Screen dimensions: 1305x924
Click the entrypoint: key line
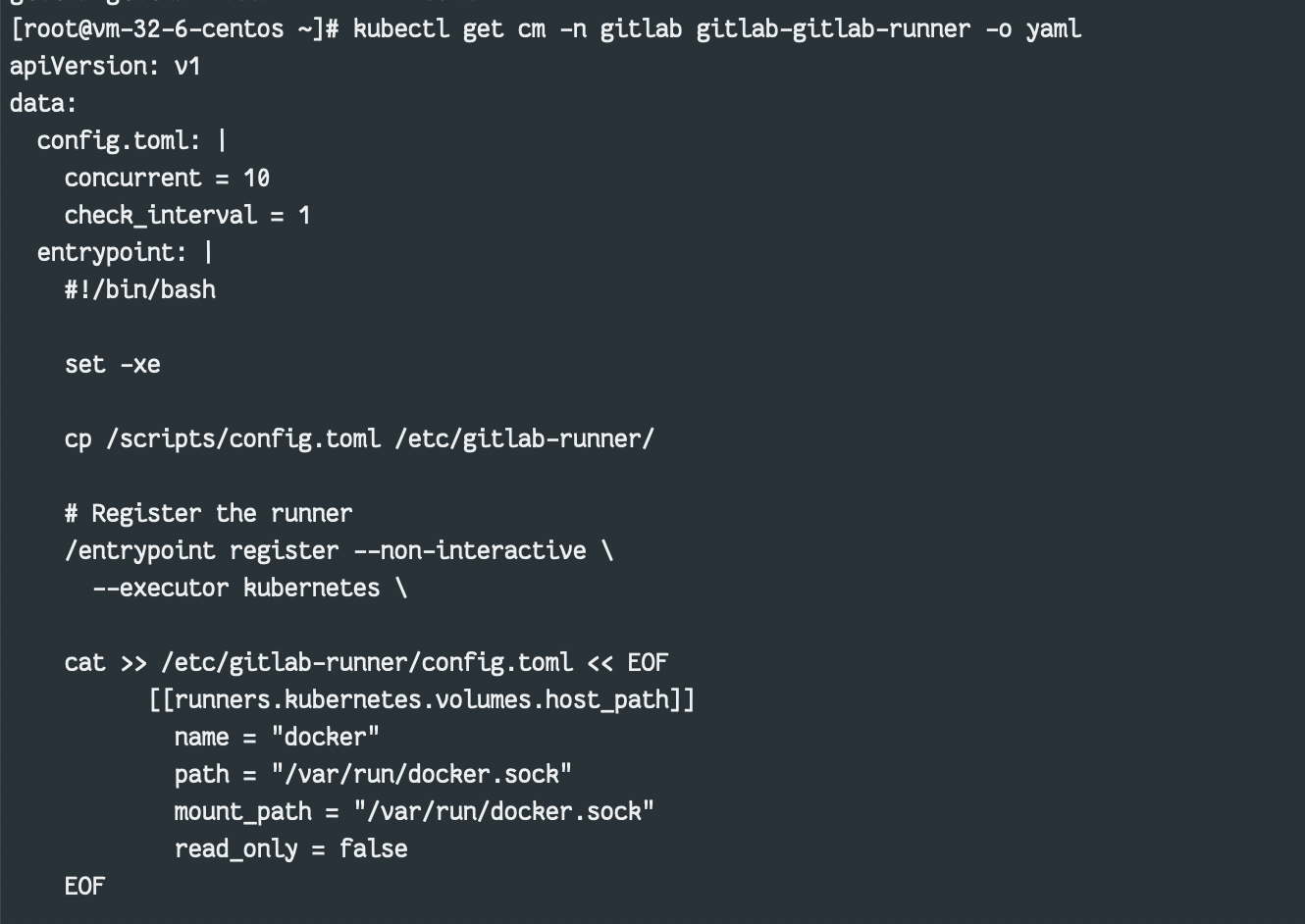click(x=125, y=253)
